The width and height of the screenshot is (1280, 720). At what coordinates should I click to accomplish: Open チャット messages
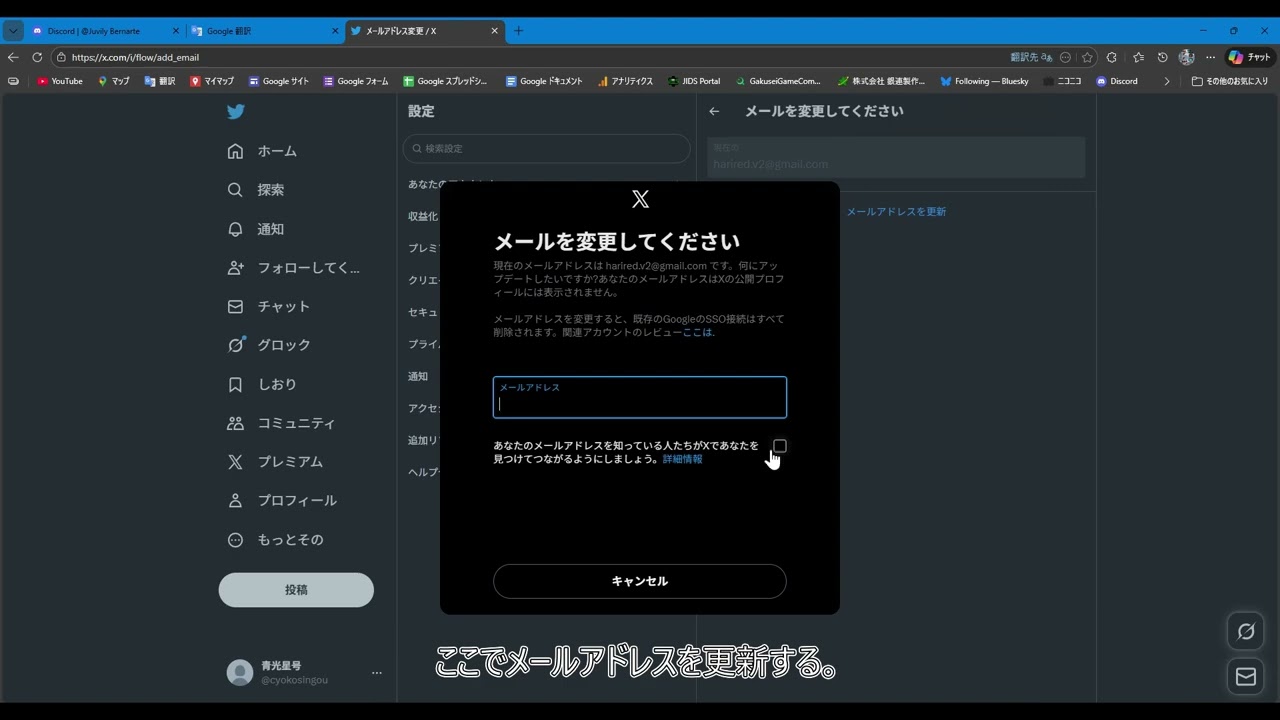269,307
